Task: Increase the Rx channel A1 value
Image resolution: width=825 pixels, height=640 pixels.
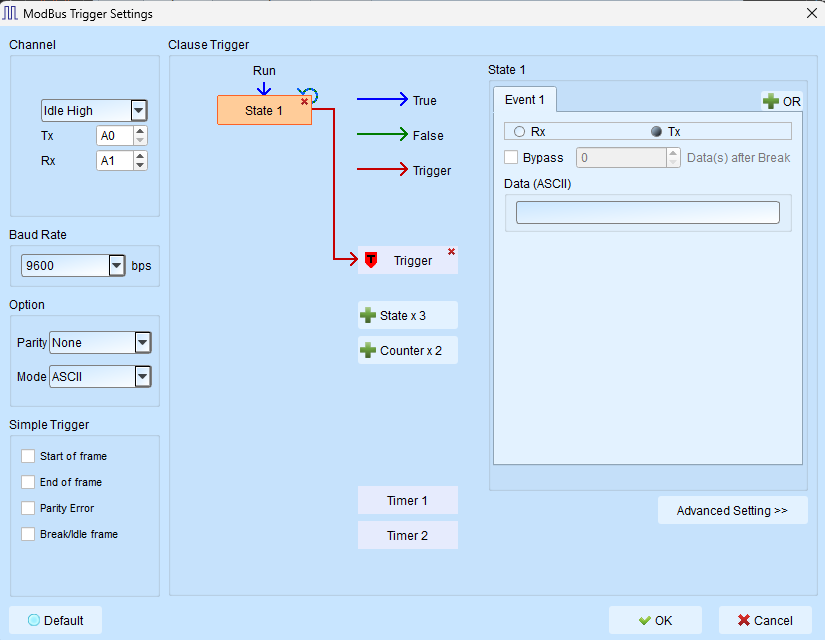Action: click(140, 156)
